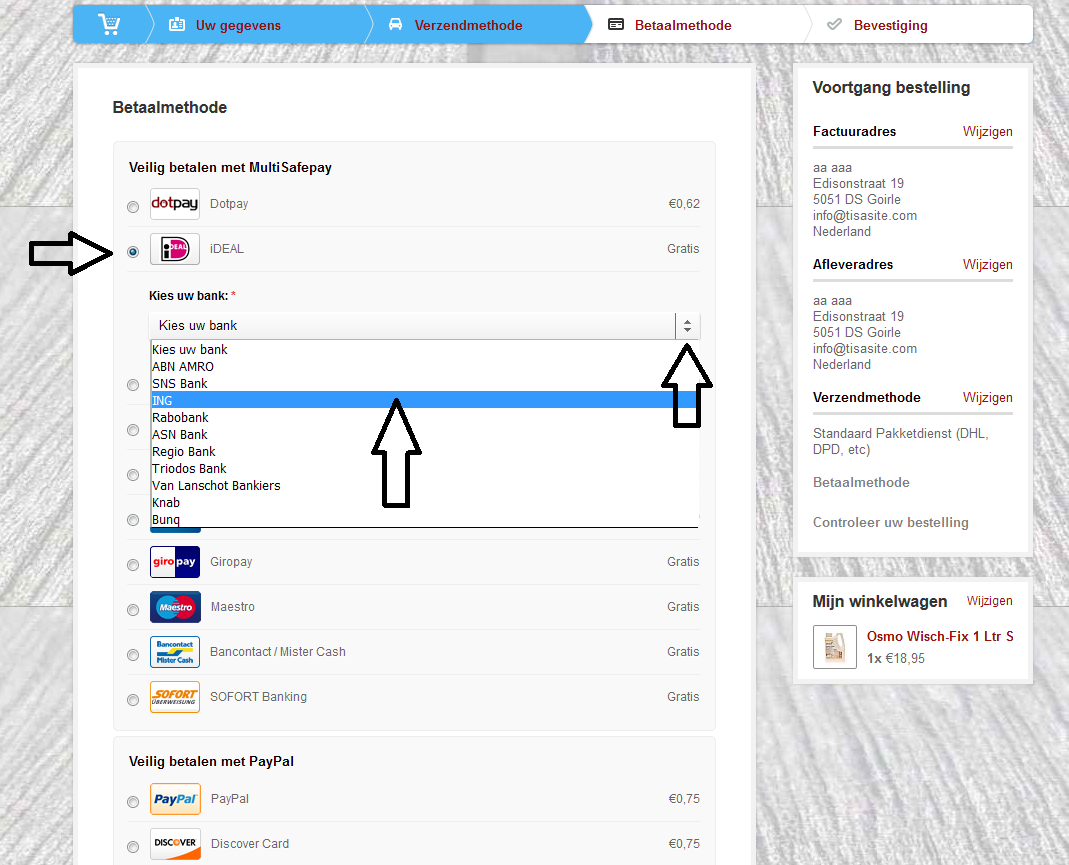
Task: Choose Bunq from the bank list
Action: (425, 519)
